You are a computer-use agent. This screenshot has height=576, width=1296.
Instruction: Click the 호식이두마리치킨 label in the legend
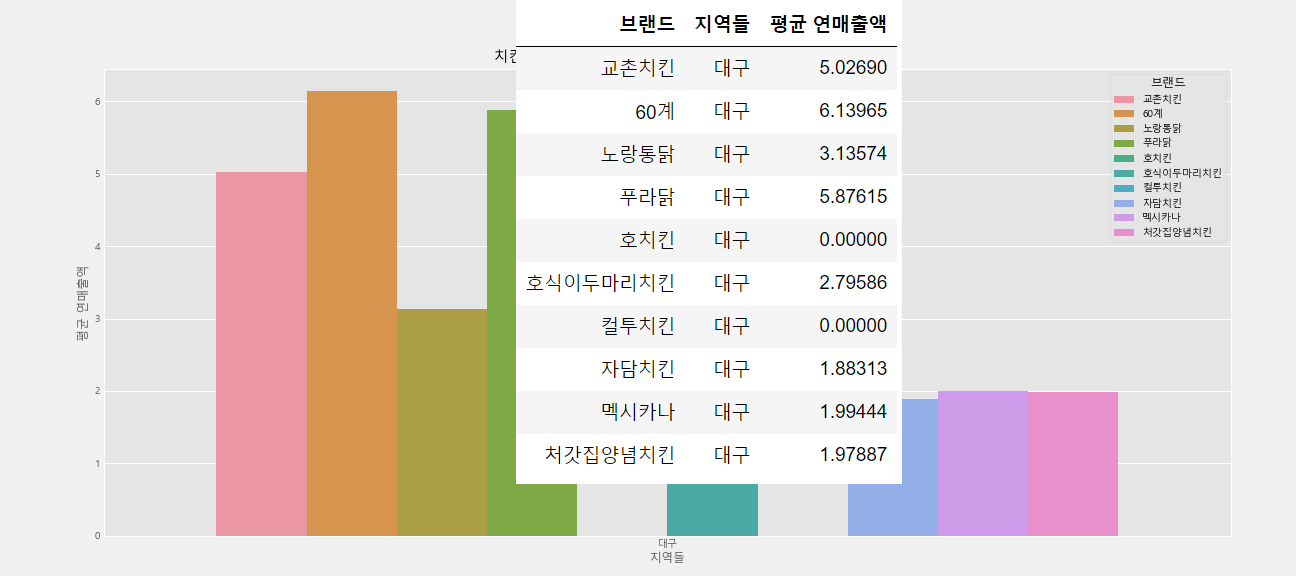[1182, 173]
